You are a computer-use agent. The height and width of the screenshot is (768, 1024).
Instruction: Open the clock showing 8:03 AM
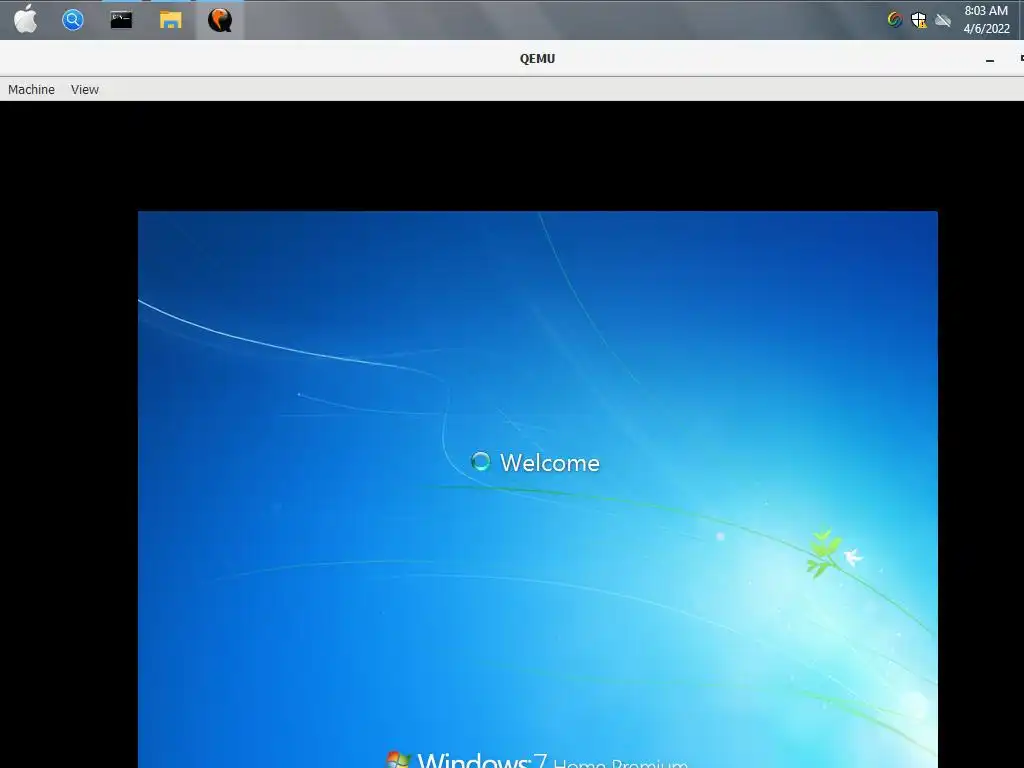986,10
